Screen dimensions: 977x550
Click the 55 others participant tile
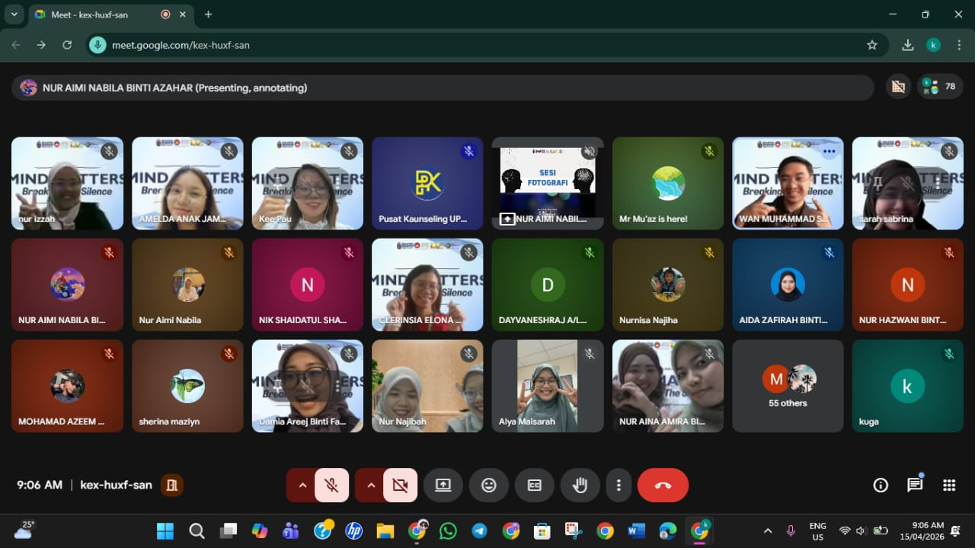(788, 386)
